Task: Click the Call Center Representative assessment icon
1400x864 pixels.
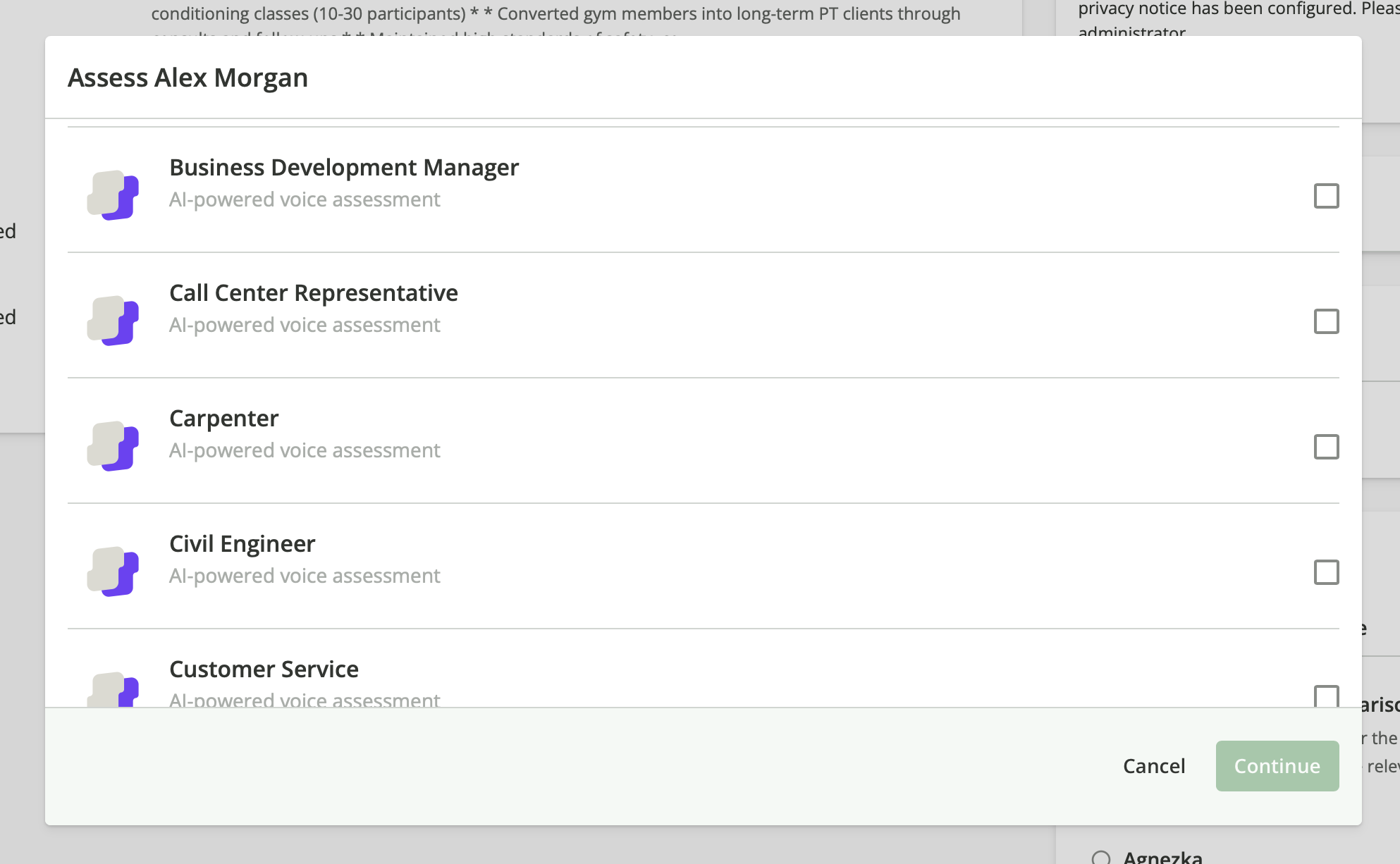Action: click(x=113, y=321)
